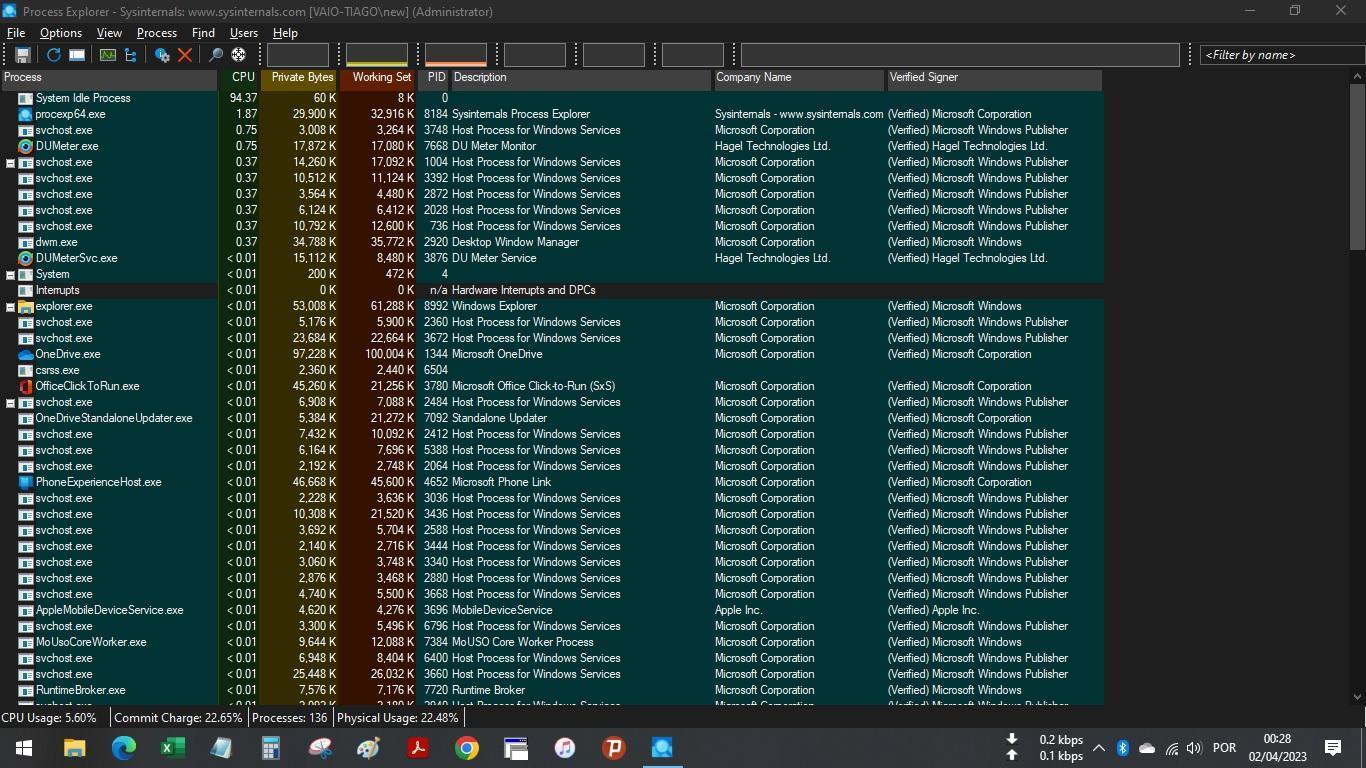
Task: Open Google Chrome from the taskbar
Action: pos(467,747)
